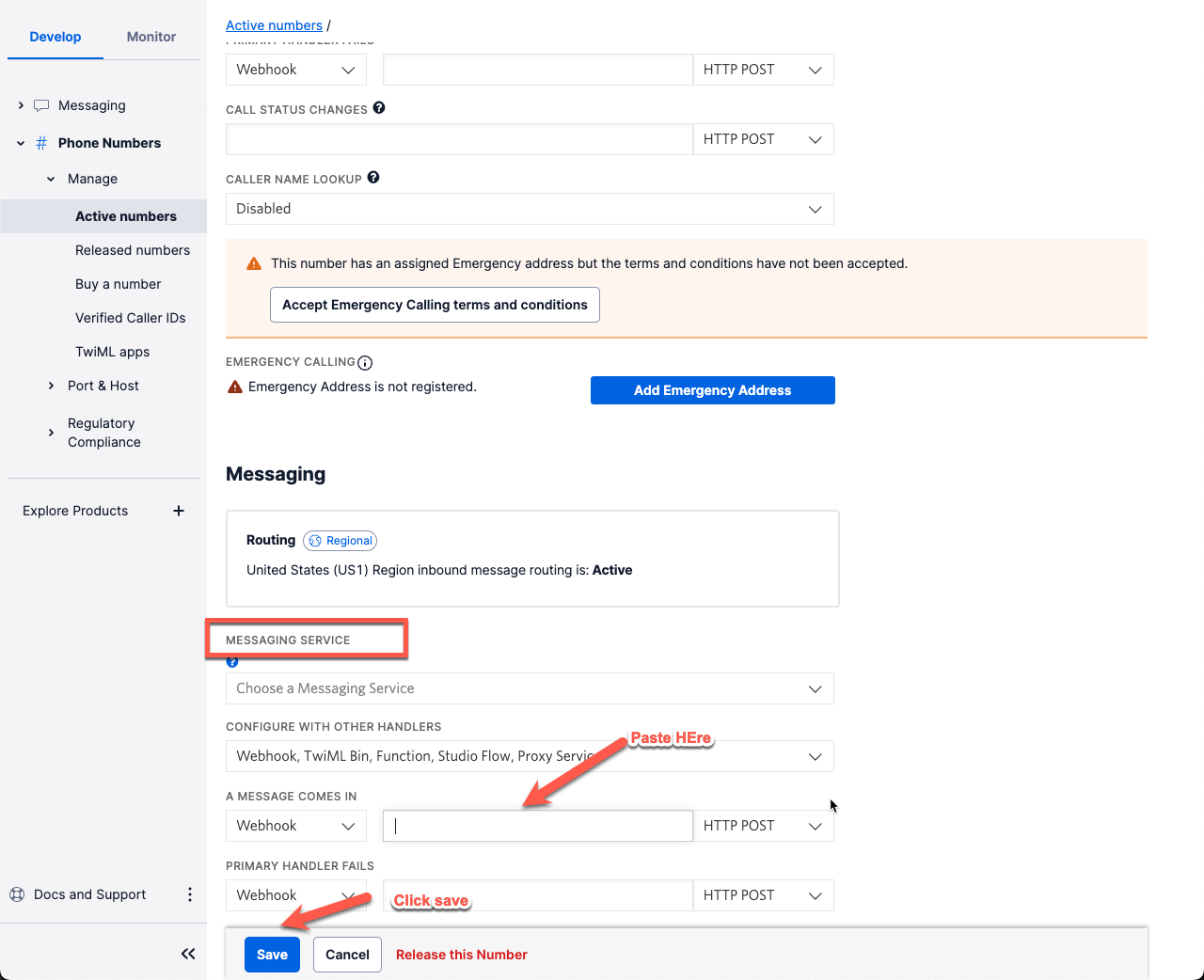The height and width of the screenshot is (980, 1204).
Task: Click the Messaging chat bubble icon
Action: click(x=41, y=105)
